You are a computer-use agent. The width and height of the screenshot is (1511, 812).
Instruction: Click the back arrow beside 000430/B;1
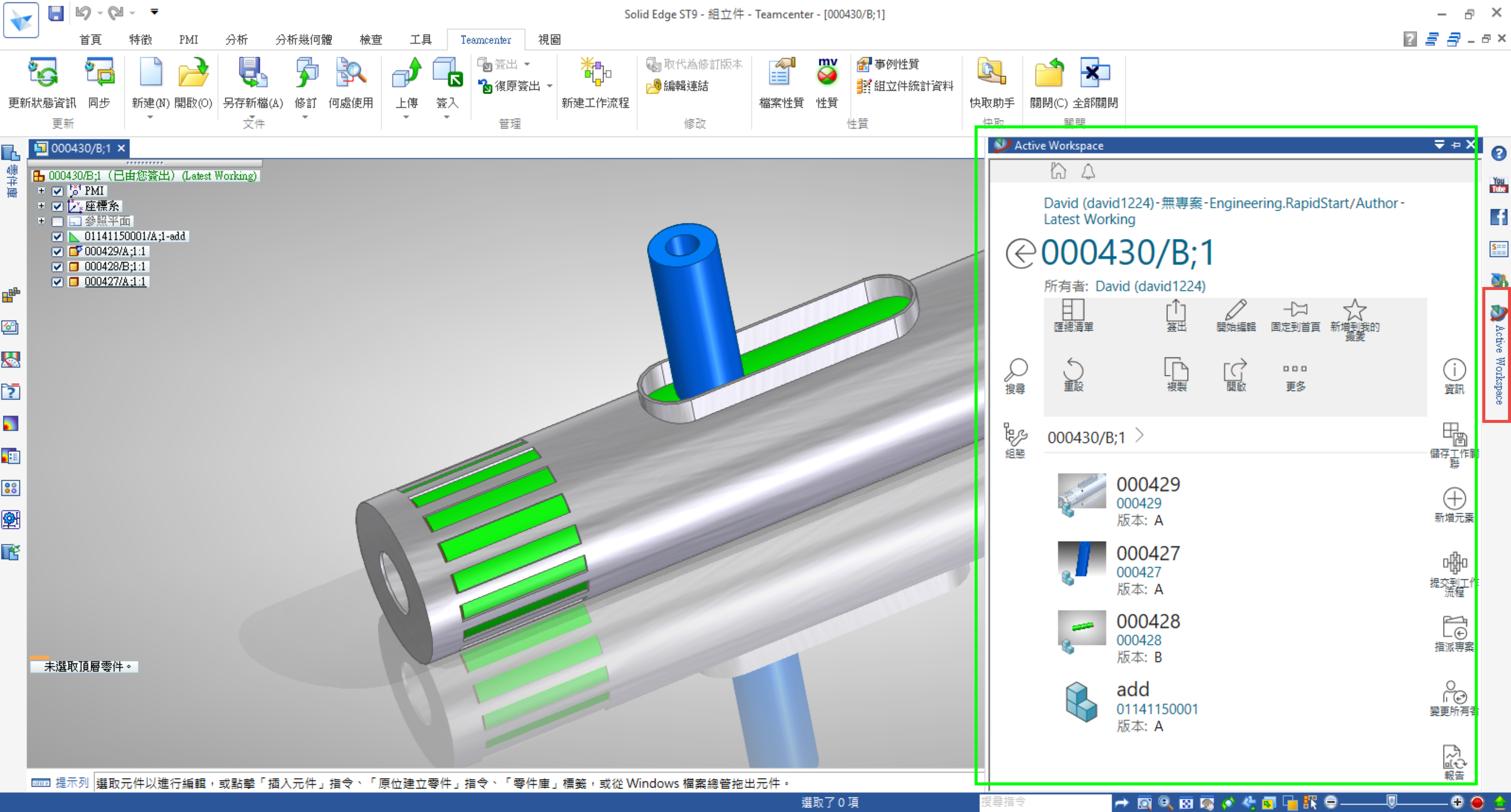[1020, 254]
